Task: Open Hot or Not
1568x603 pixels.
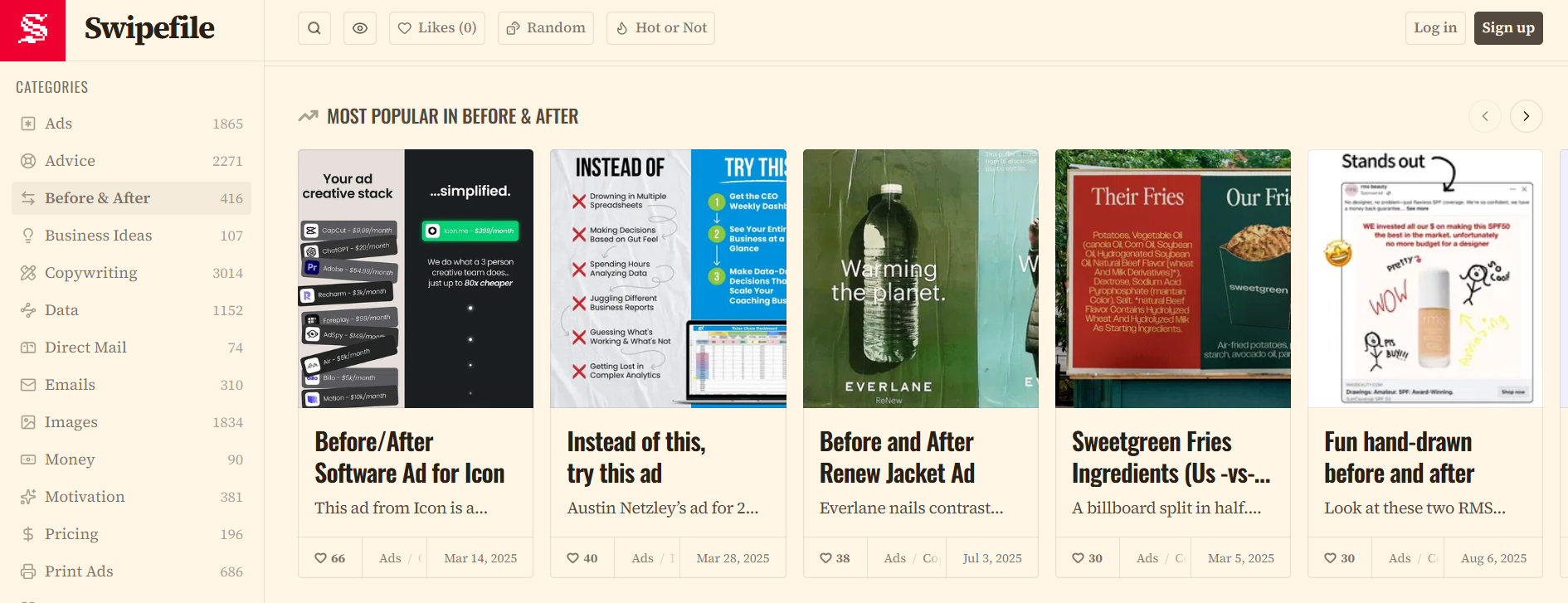Action: click(x=661, y=28)
